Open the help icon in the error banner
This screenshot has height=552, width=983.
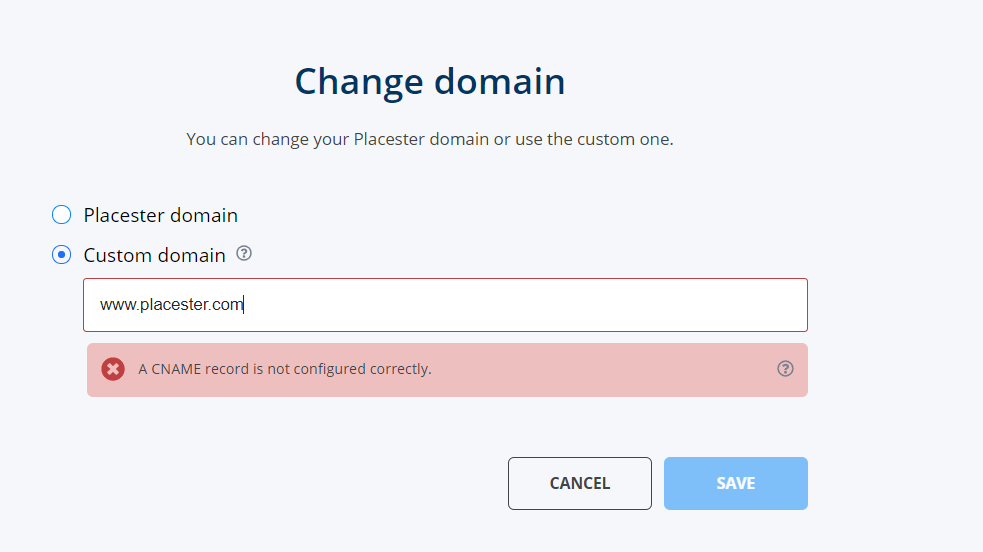click(785, 369)
